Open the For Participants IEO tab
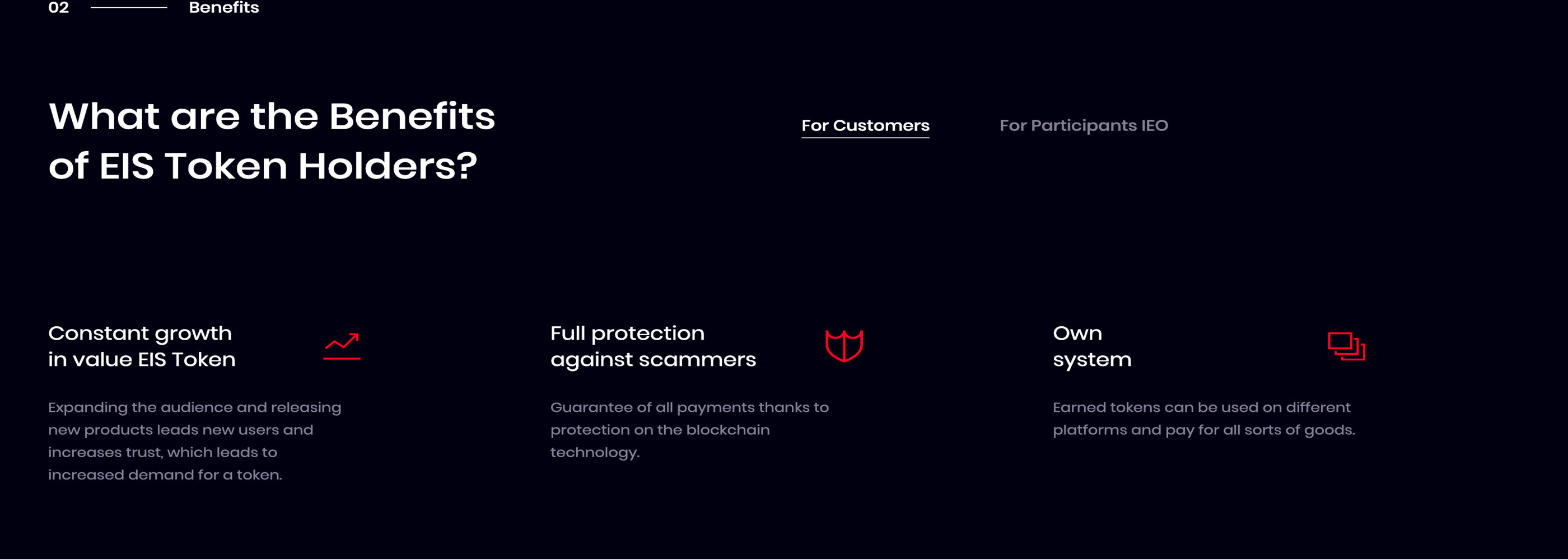Viewport: 1568px width, 559px height. click(1084, 125)
